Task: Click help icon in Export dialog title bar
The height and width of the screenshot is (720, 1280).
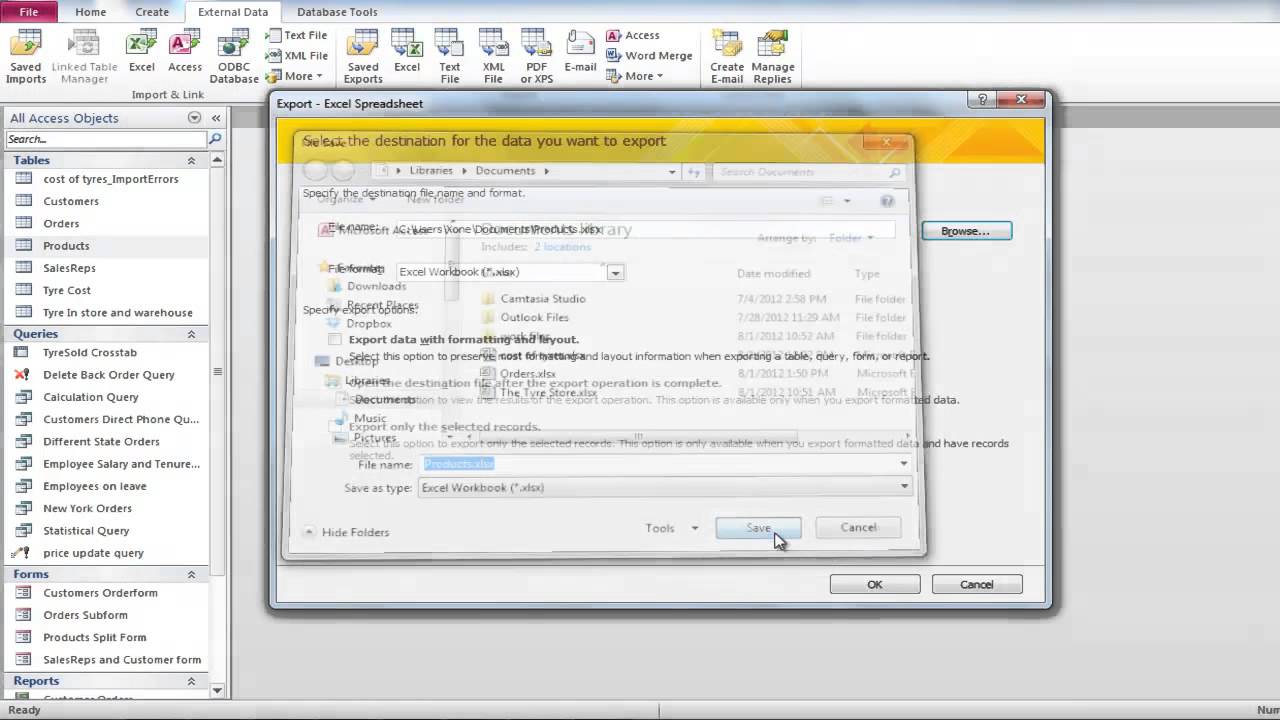Action: tap(983, 100)
